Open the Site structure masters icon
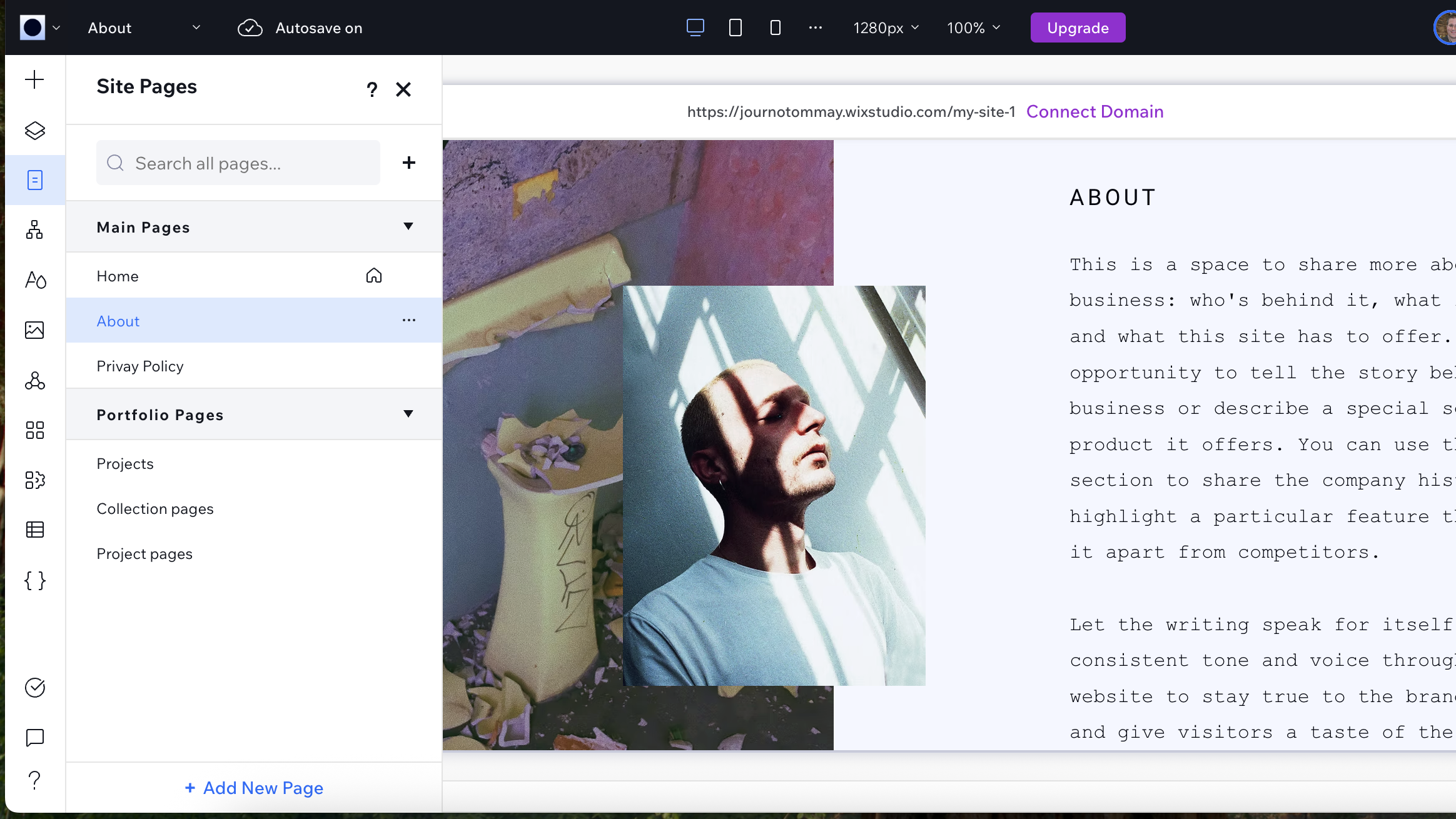Screen dimensions: 1456x819 (x=34, y=229)
